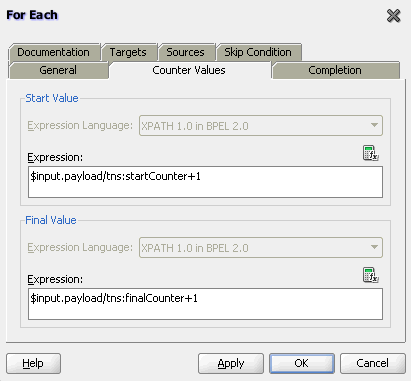Screen dimensions: 411x381
Task: Open the Targets tab
Action: tap(128, 52)
